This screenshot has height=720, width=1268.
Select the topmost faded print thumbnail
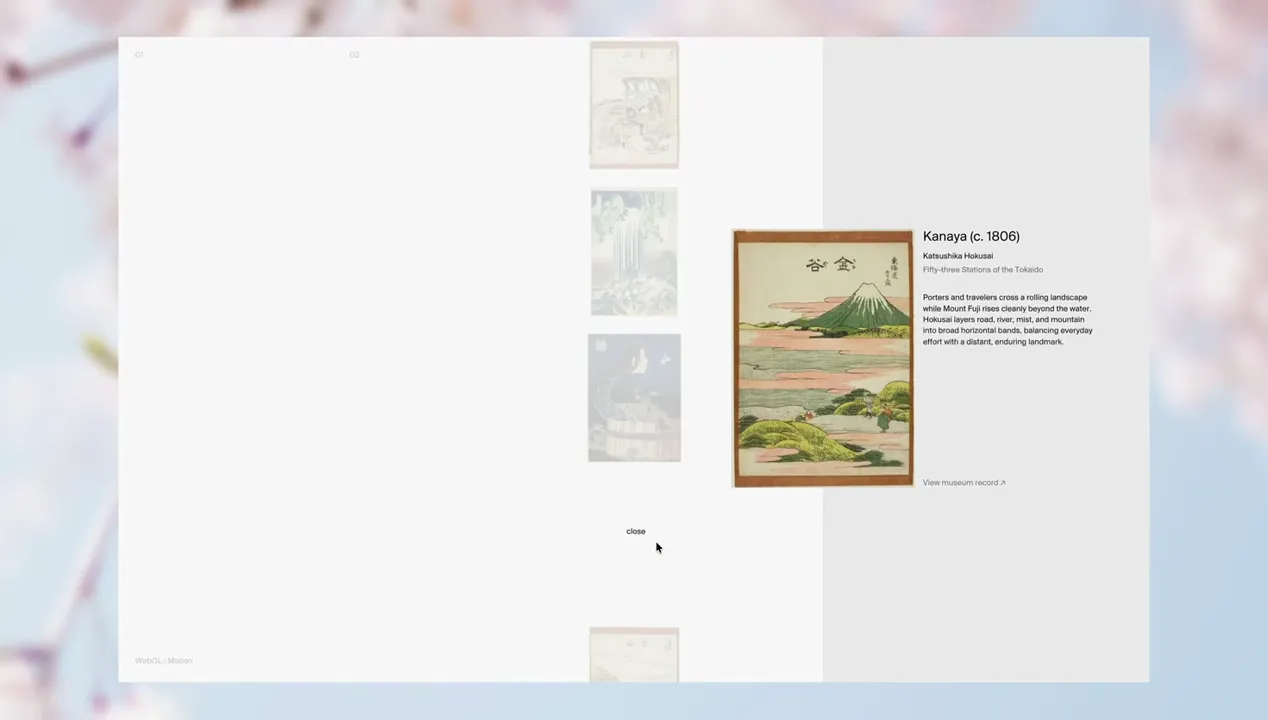pos(634,105)
